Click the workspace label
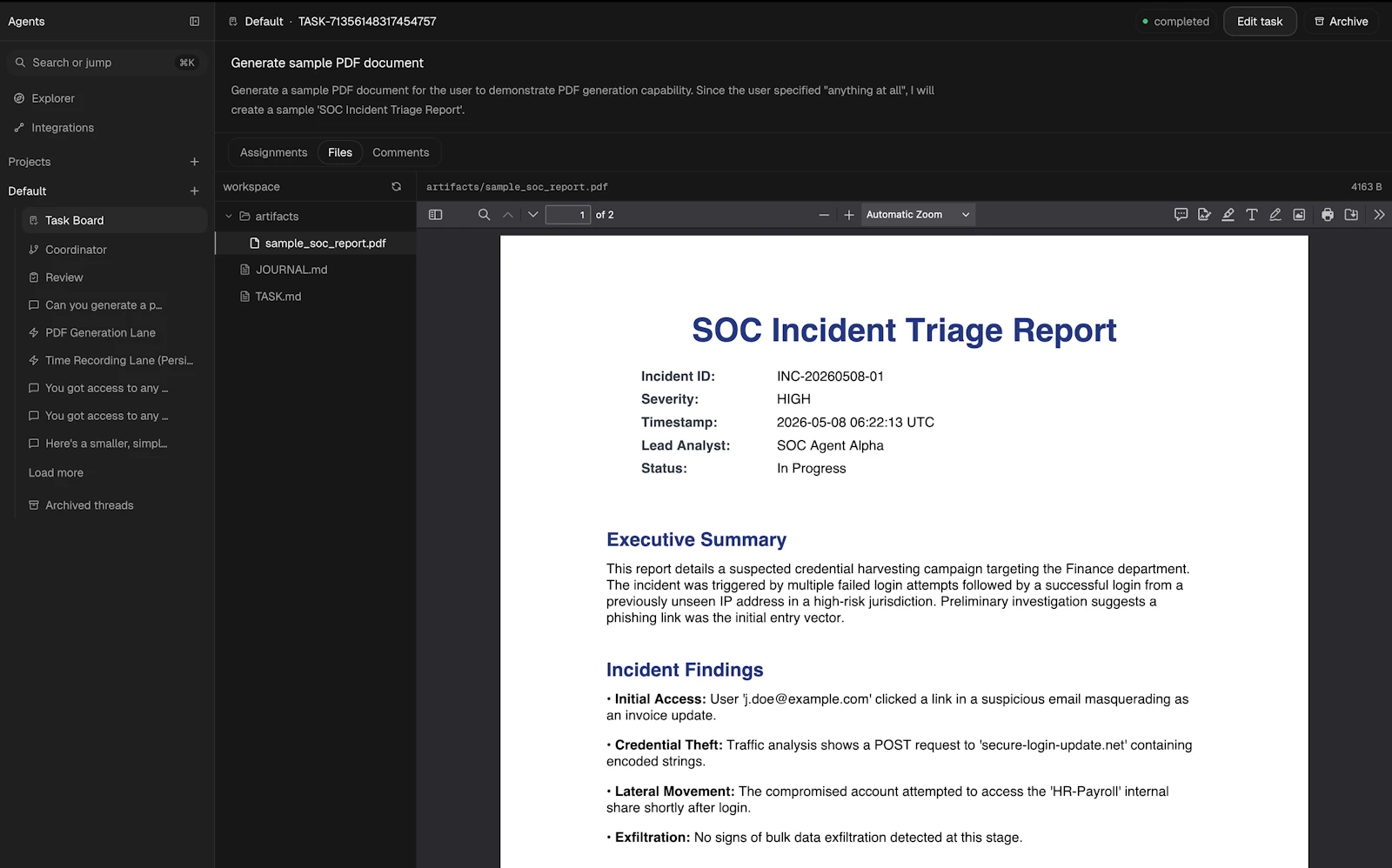Screen dimensions: 1392x868 click(251, 187)
